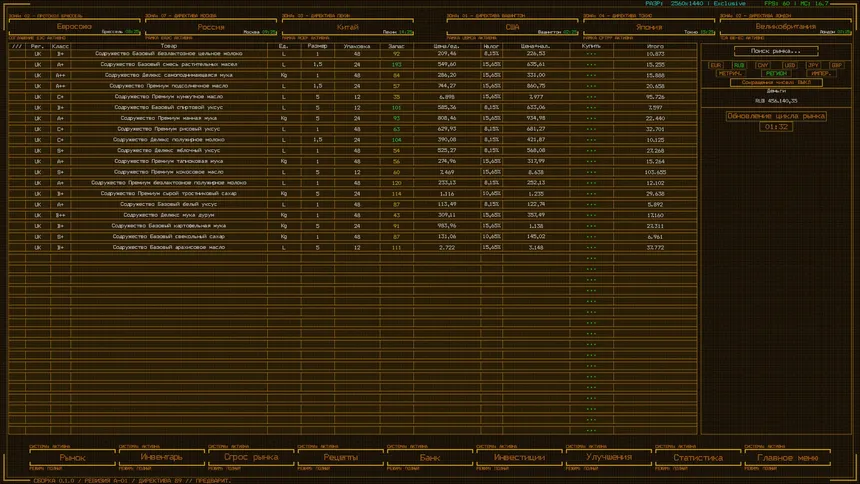The height and width of the screenshot is (484, 860).
Task: Click buy dots for арахисовое масло row
Action: coord(591,247)
